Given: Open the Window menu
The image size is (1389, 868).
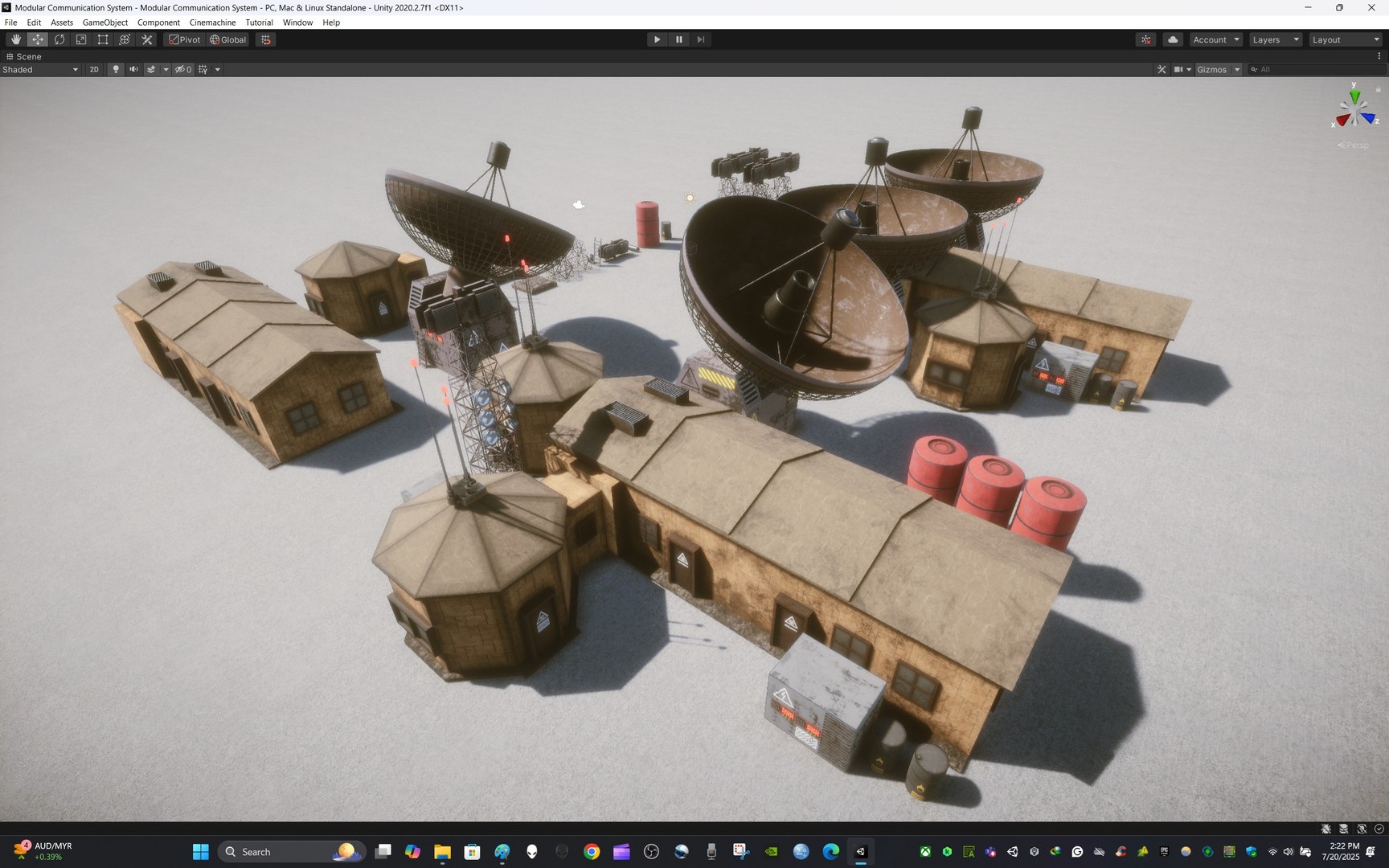Looking at the screenshot, I should click(x=297, y=23).
